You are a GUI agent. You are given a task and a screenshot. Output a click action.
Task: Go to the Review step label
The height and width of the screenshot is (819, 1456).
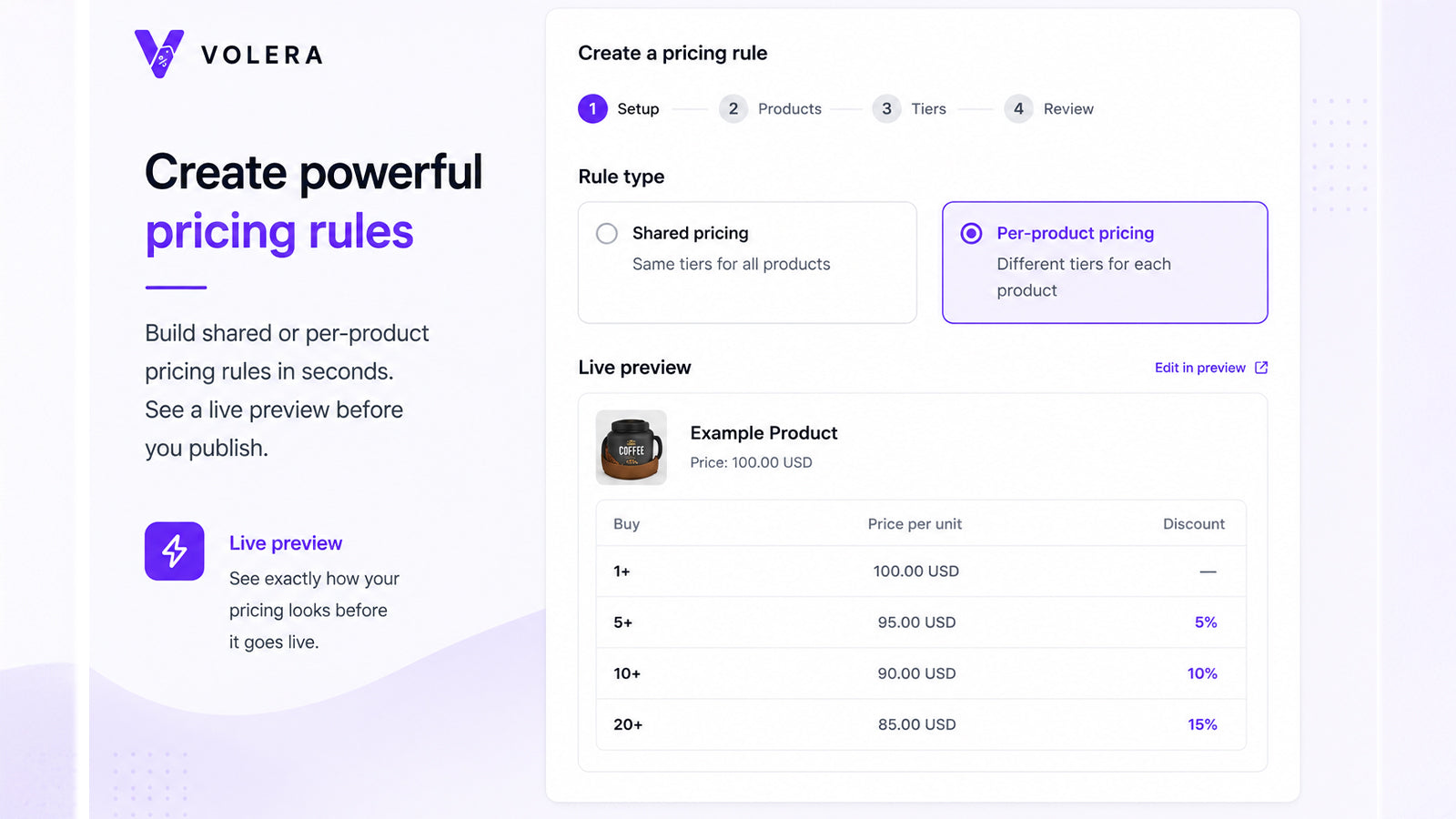coord(1068,109)
